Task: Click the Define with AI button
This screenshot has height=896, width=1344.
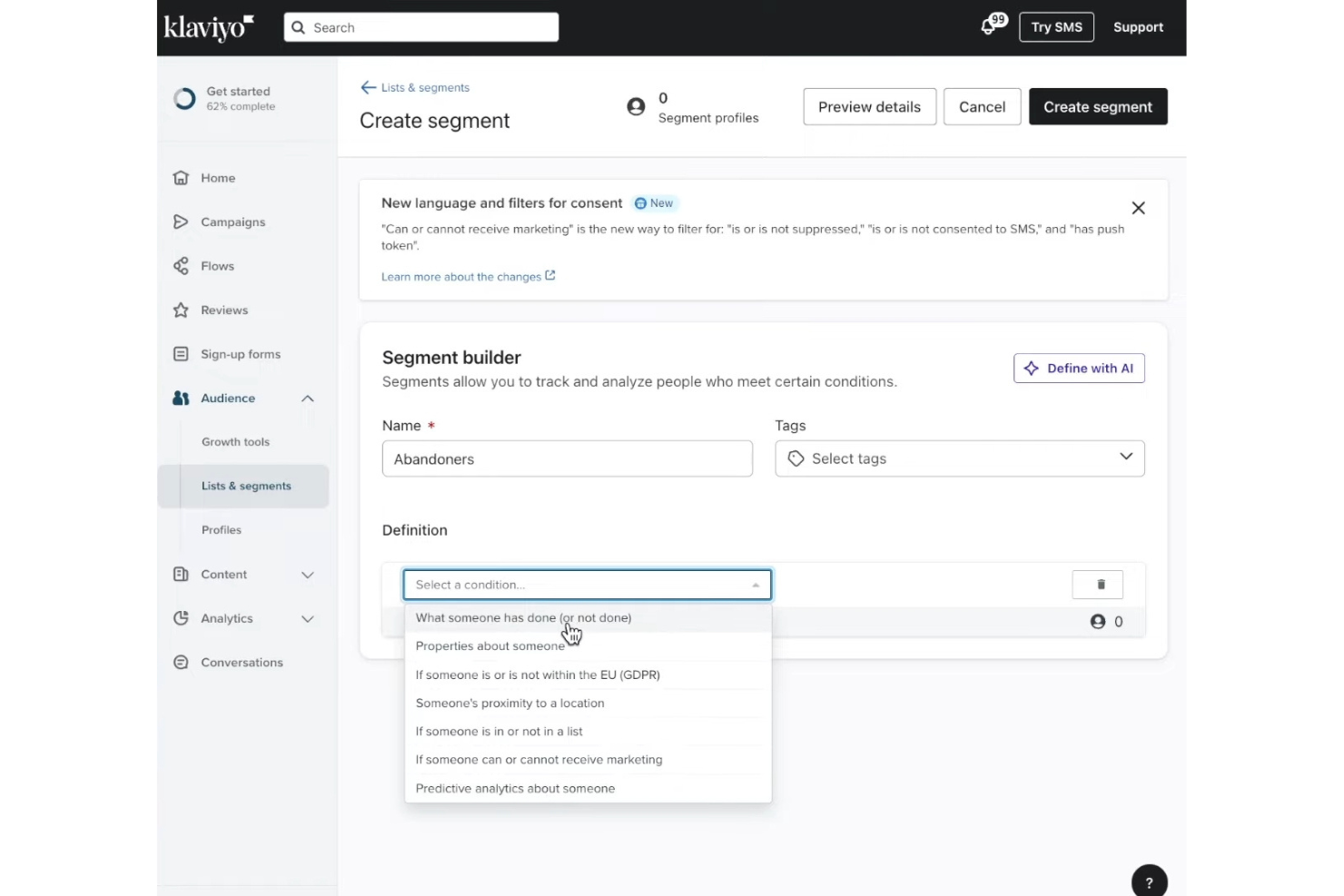Action: point(1079,368)
